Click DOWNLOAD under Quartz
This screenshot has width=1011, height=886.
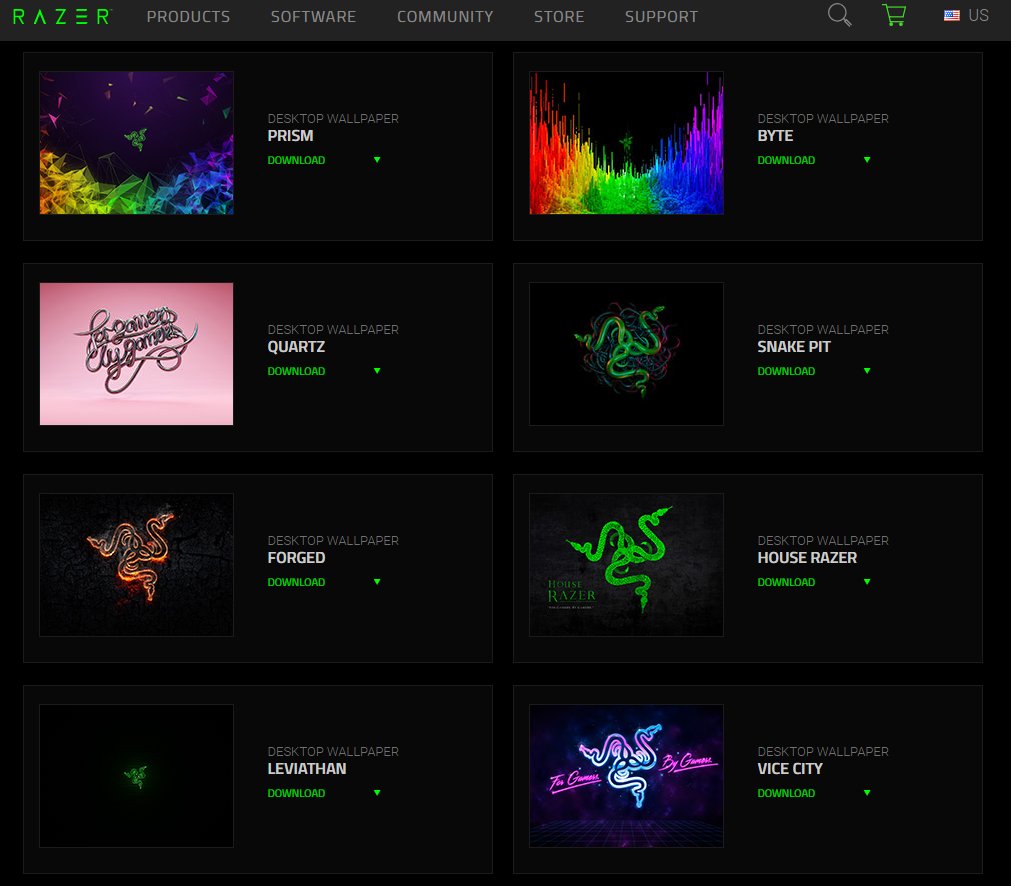296,371
